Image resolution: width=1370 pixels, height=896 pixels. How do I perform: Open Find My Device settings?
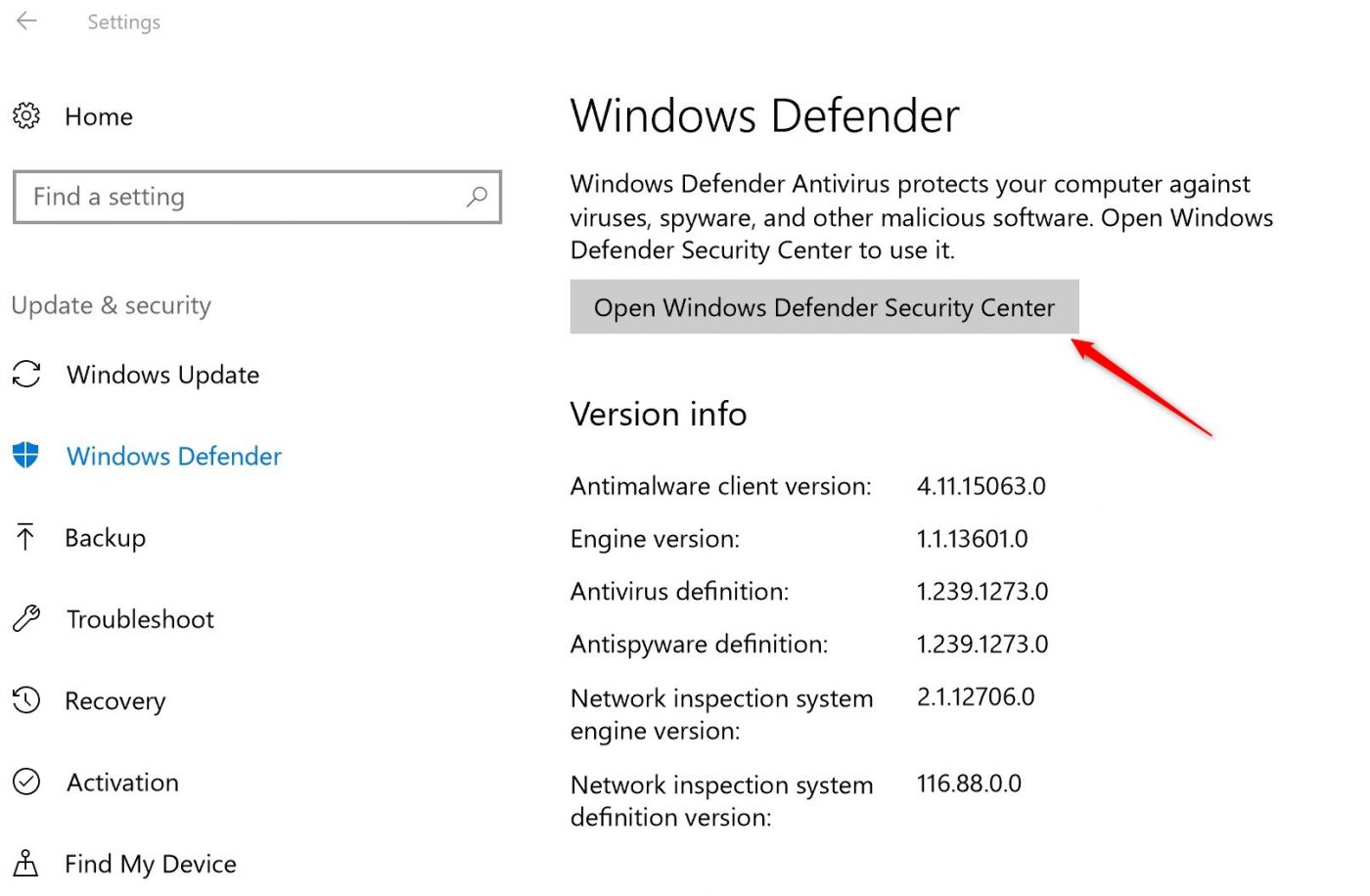point(151,862)
